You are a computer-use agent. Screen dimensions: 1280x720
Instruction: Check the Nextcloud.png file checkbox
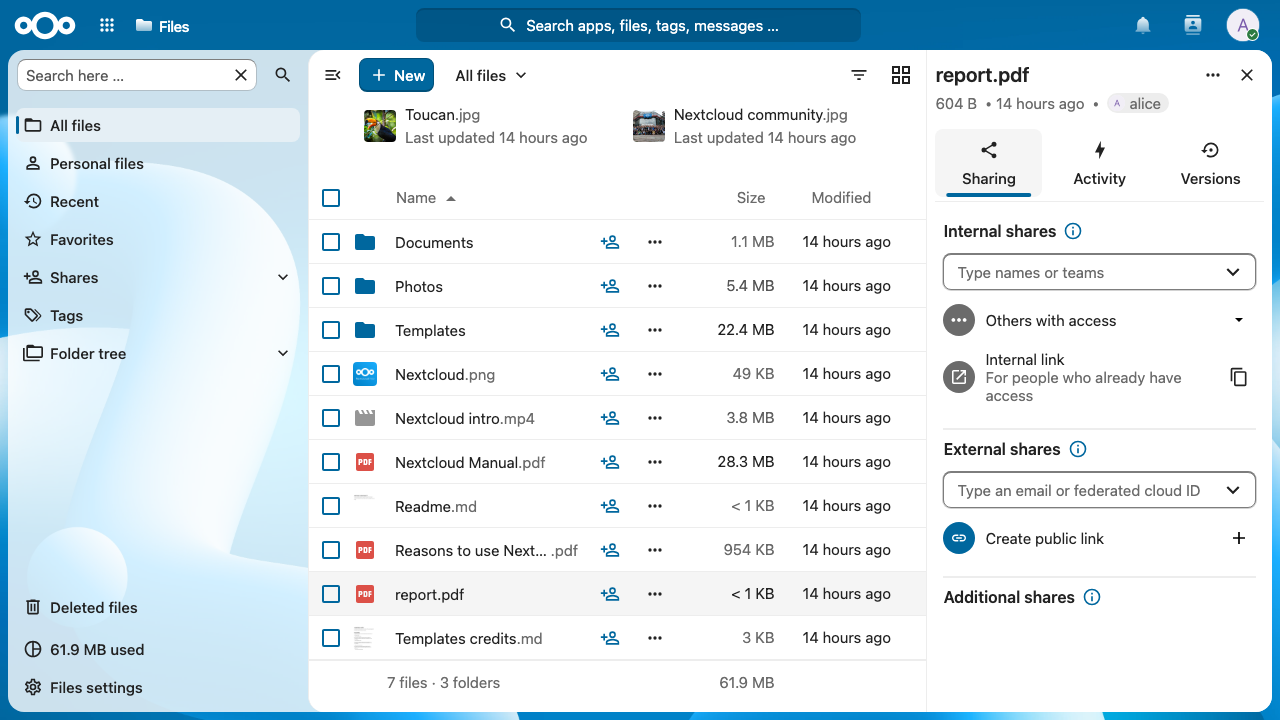pos(331,374)
